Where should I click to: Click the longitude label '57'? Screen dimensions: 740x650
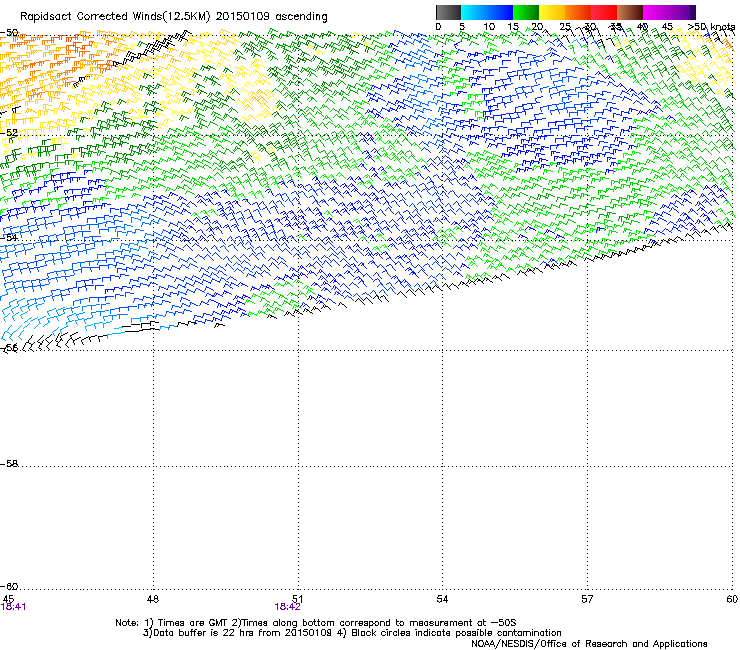pyautogui.click(x=587, y=599)
